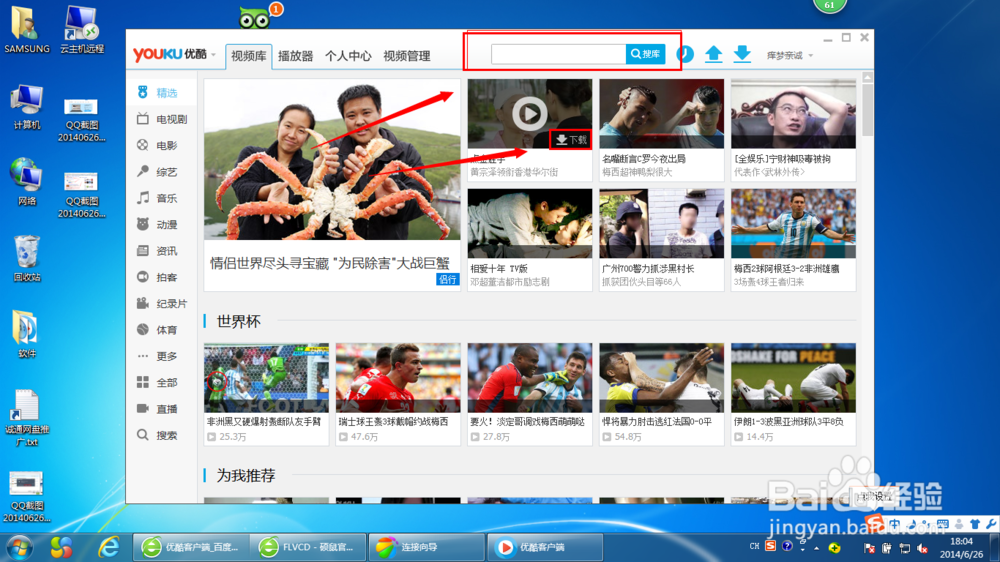Click the 情侣世界尽头寻宝藏 headline
Screen dimensions: 1000x562
tap(330, 263)
